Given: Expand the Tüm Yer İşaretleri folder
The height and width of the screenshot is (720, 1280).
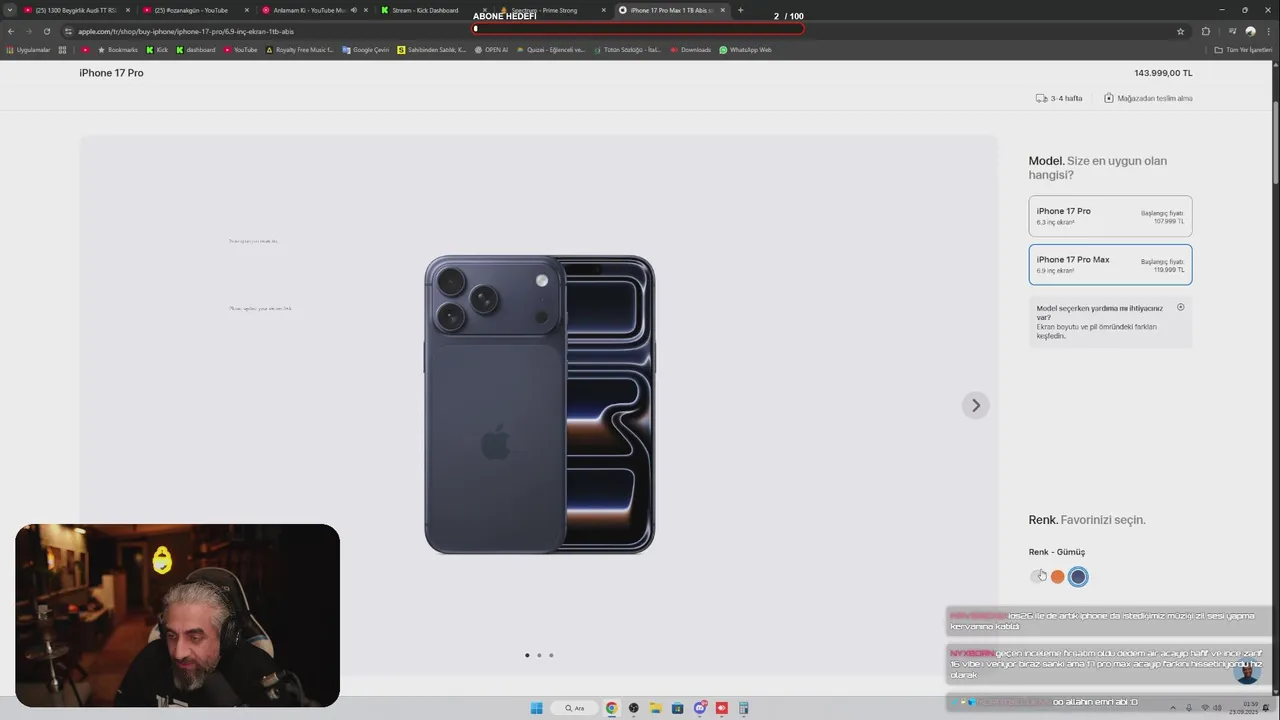Looking at the screenshot, I should pyautogui.click(x=1244, y=50).
